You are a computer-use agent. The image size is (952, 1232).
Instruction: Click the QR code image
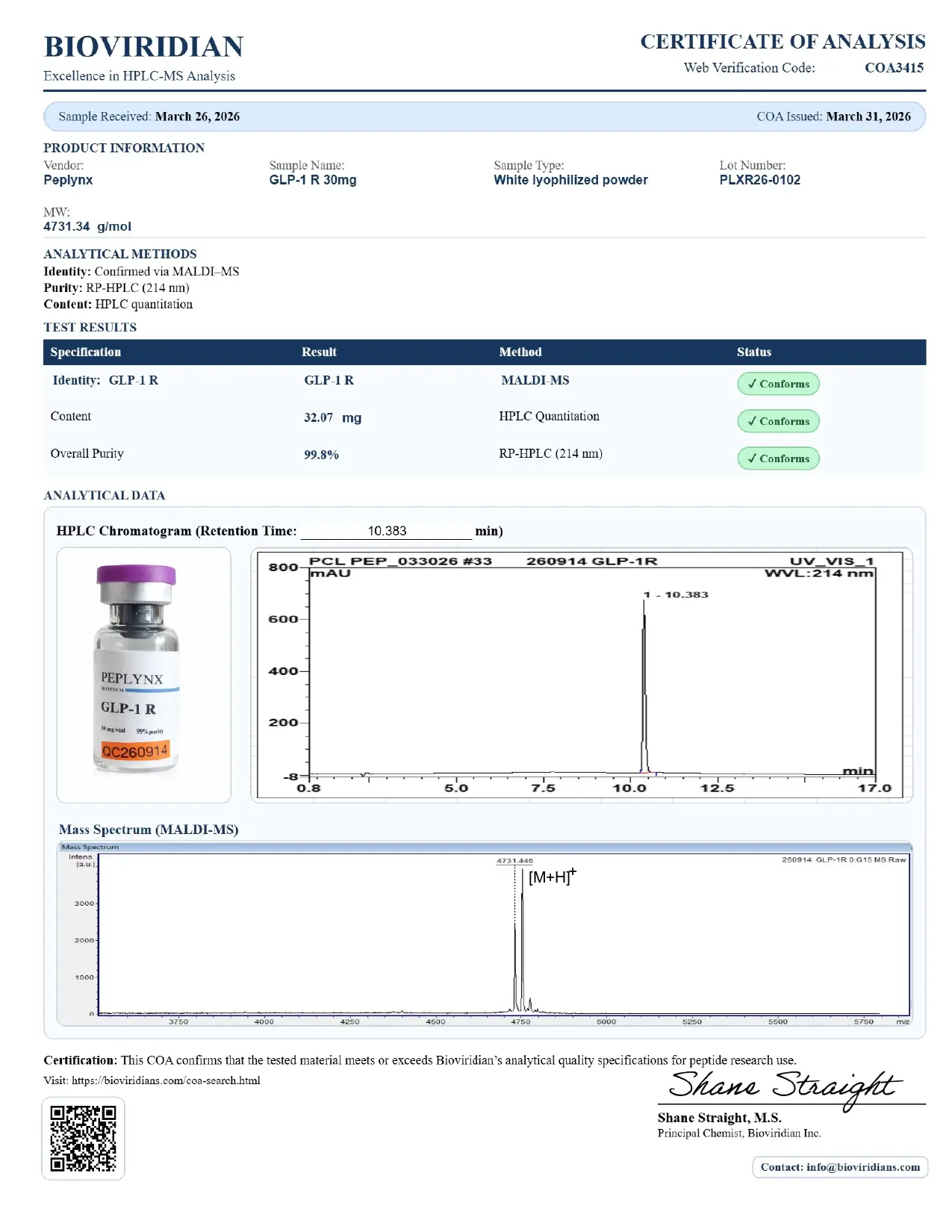pos(83,1138)
